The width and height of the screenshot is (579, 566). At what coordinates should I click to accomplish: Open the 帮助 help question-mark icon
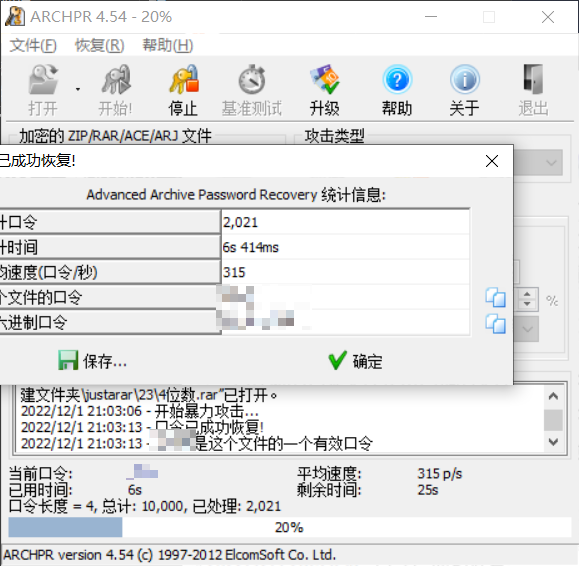397,79
